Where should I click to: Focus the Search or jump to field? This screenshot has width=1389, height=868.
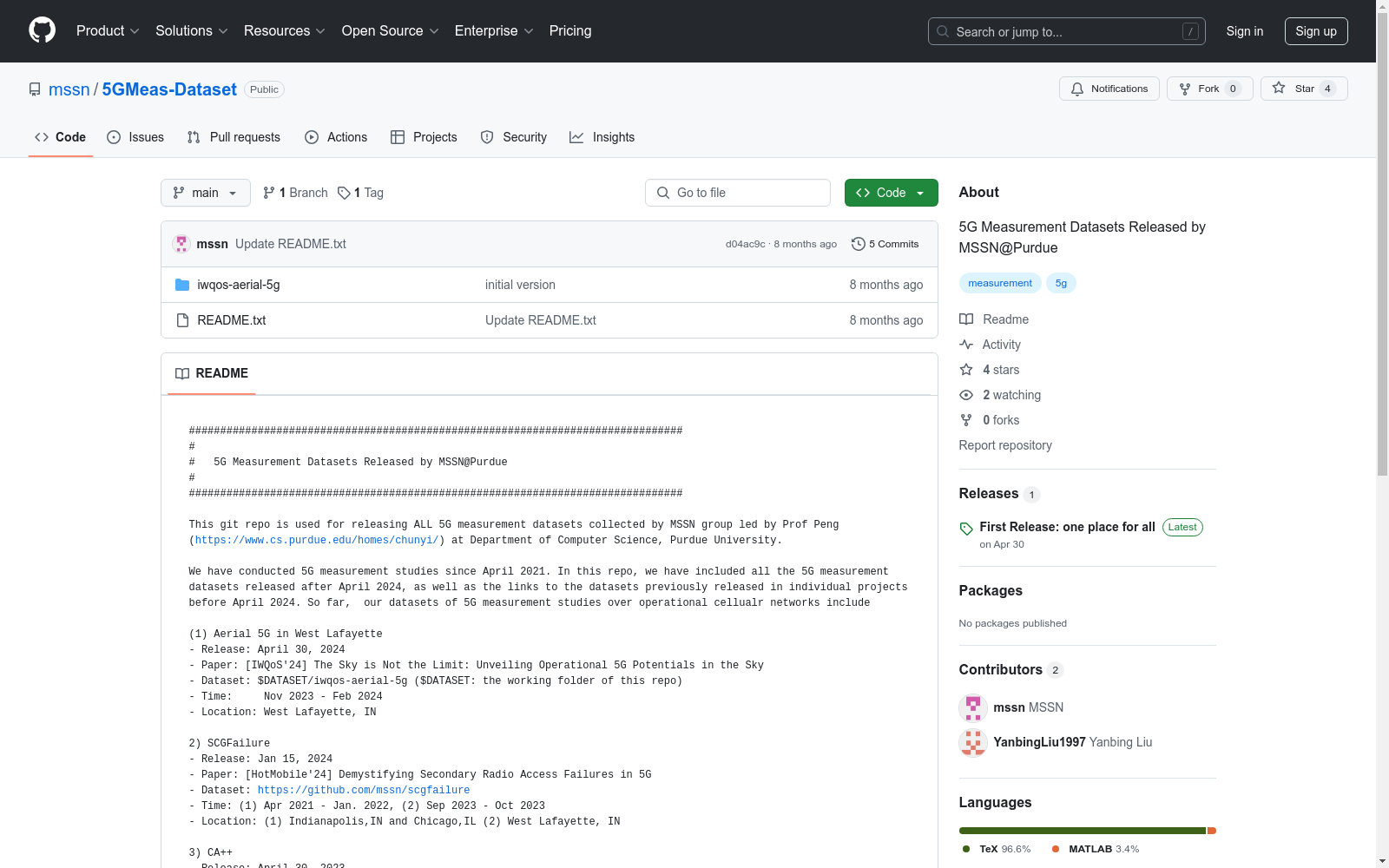[1066, 31]
